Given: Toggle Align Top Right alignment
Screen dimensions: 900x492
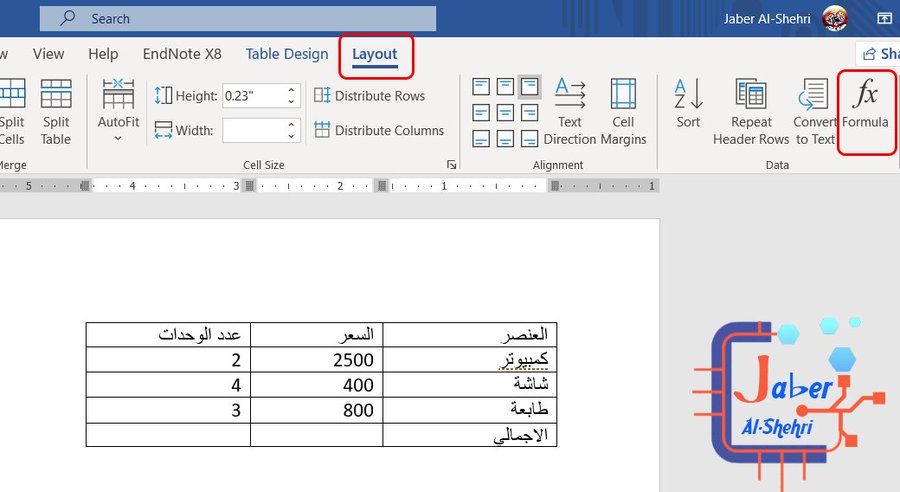Looking at the screenshot, I should tap(529, 87).
